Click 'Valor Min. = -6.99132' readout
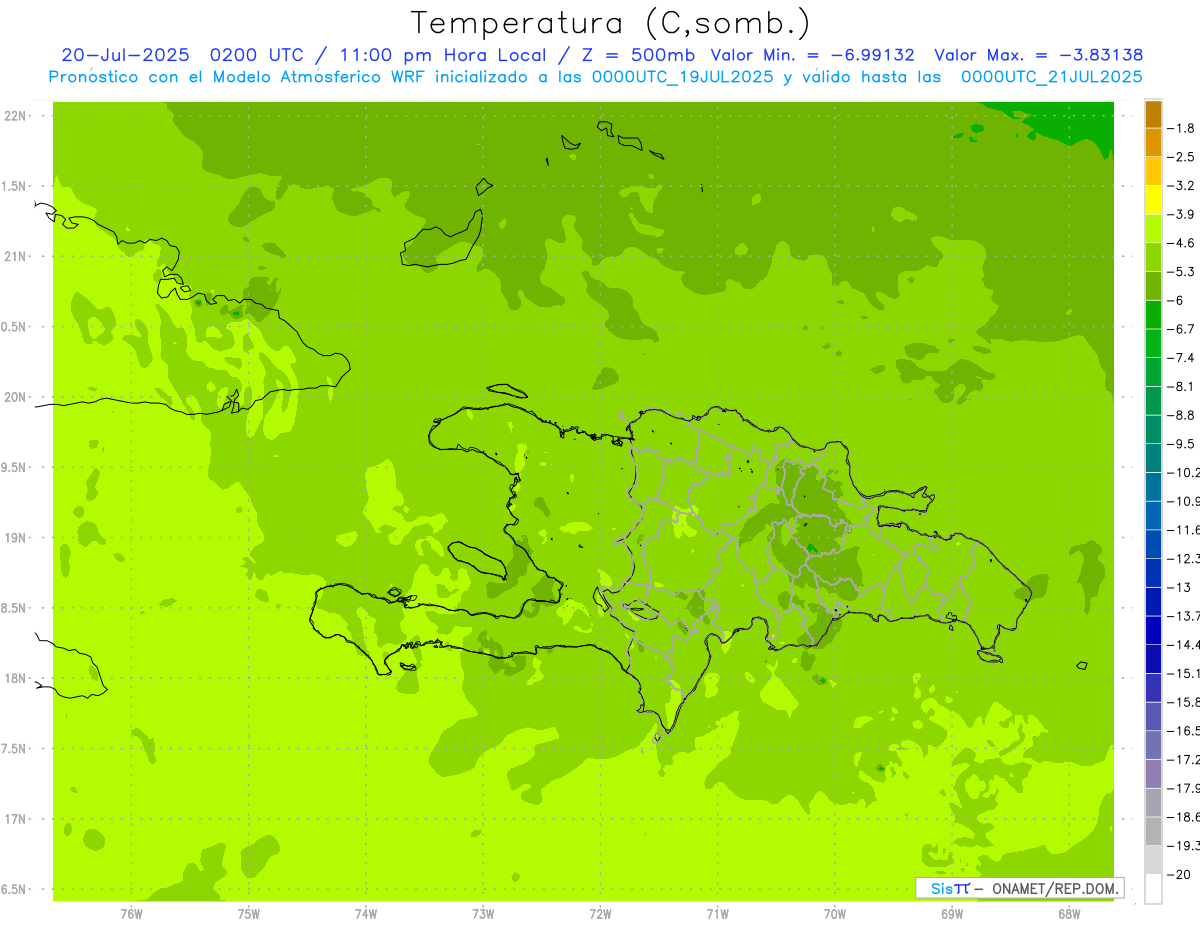The height and width of the screenshot is (927, 1200). tap(814, 55)
